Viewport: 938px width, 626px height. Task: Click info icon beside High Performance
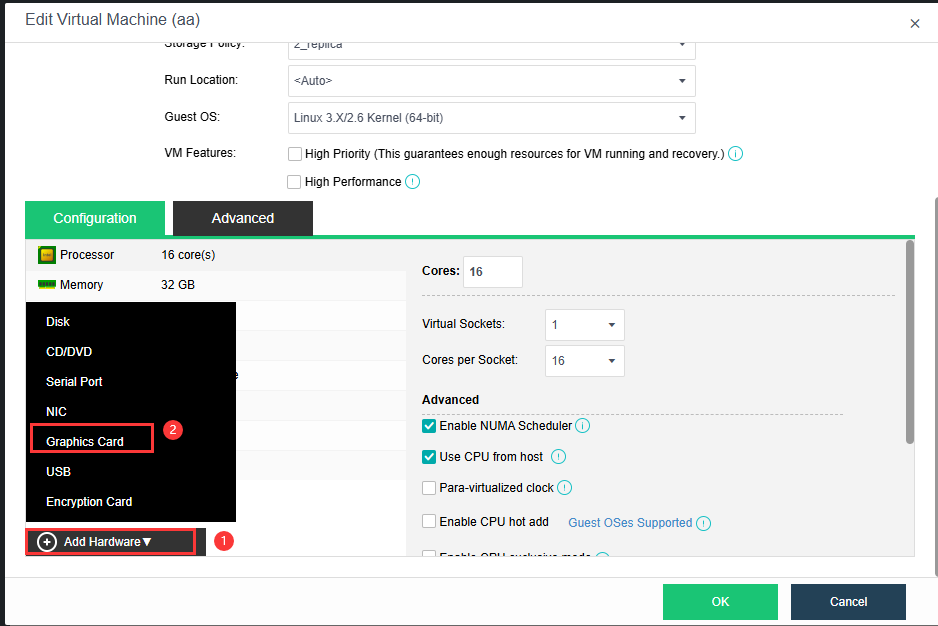[412, 182]
